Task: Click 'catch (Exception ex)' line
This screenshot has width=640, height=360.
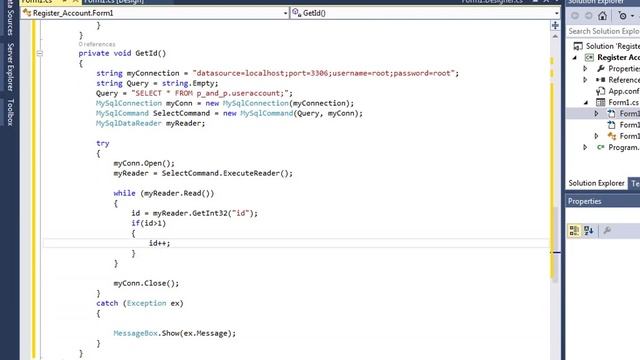Action: coord(140,303)
